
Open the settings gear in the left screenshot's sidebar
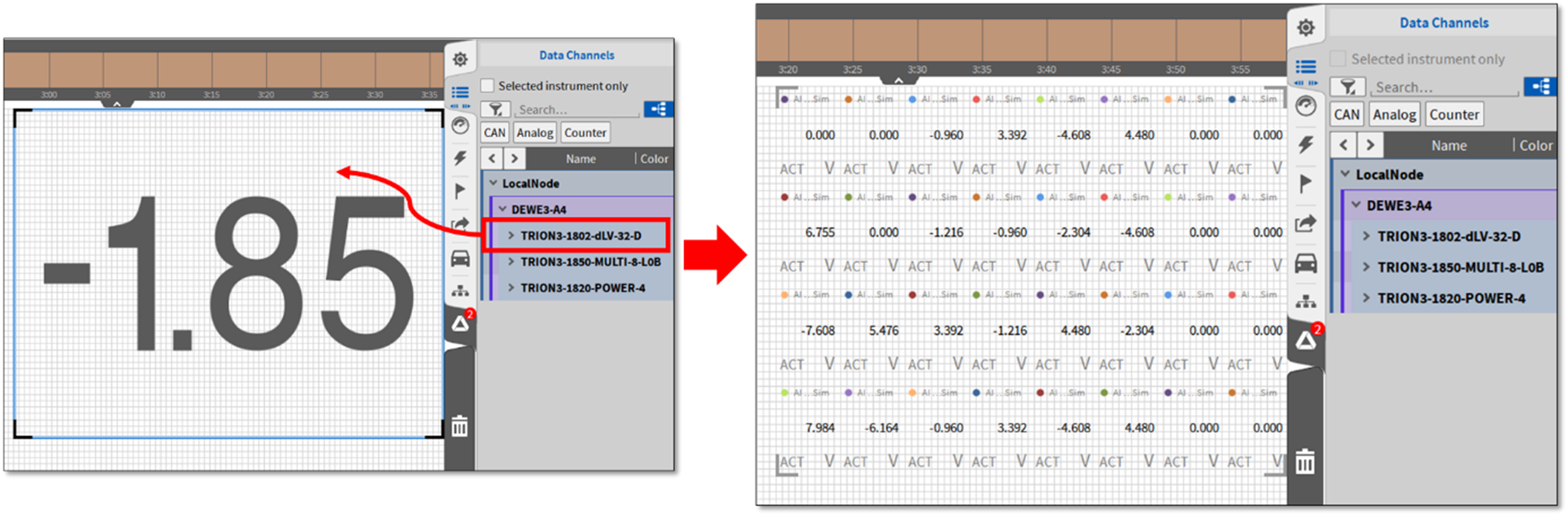460,59
